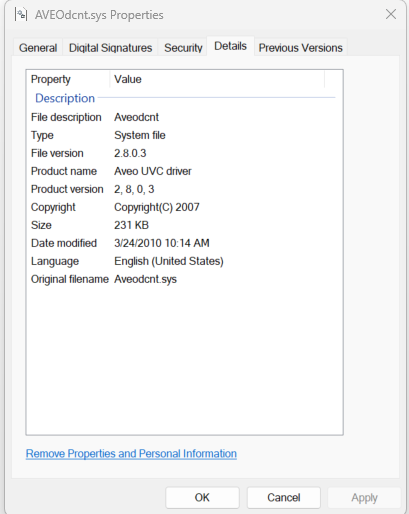Switch to the General tab

click(38, 48)
